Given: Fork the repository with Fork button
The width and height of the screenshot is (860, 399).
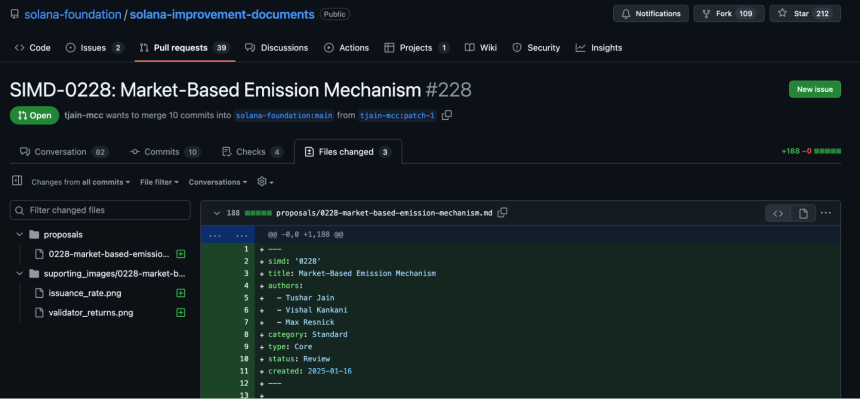Looking at the screenshot, I should click(x=729, y=14).
